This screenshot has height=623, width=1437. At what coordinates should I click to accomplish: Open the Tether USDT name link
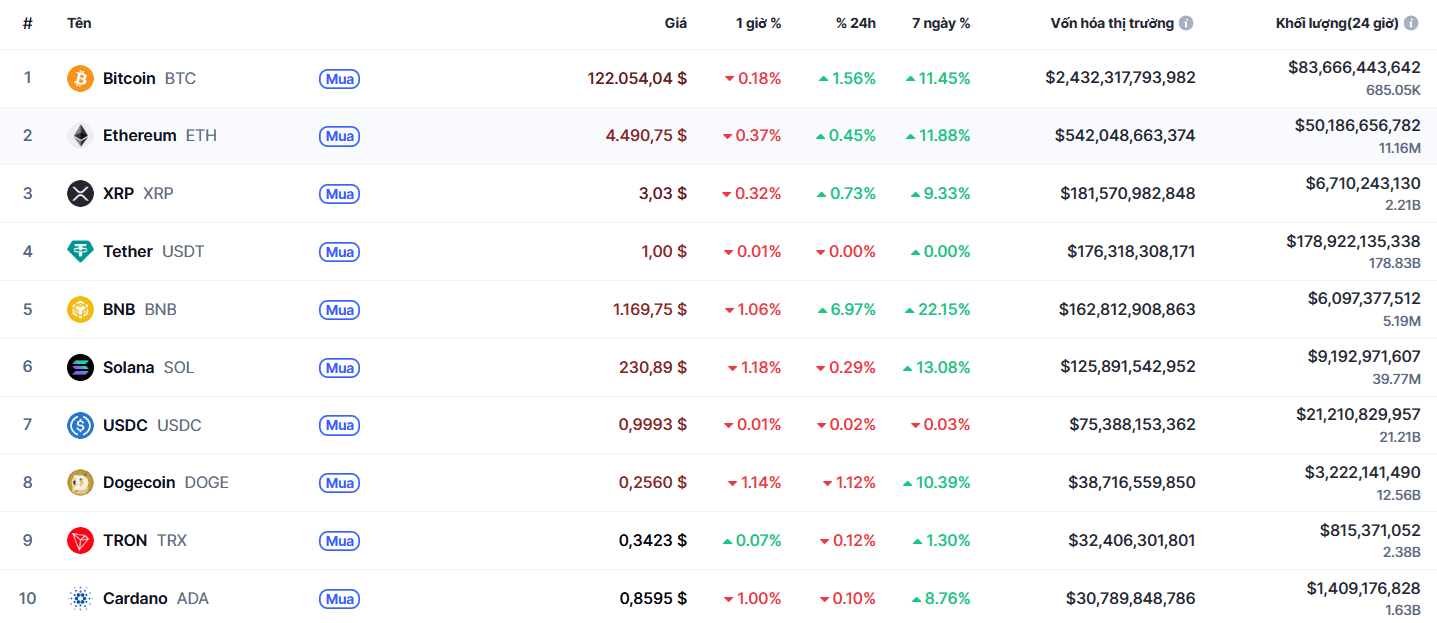tap(154, 252)
